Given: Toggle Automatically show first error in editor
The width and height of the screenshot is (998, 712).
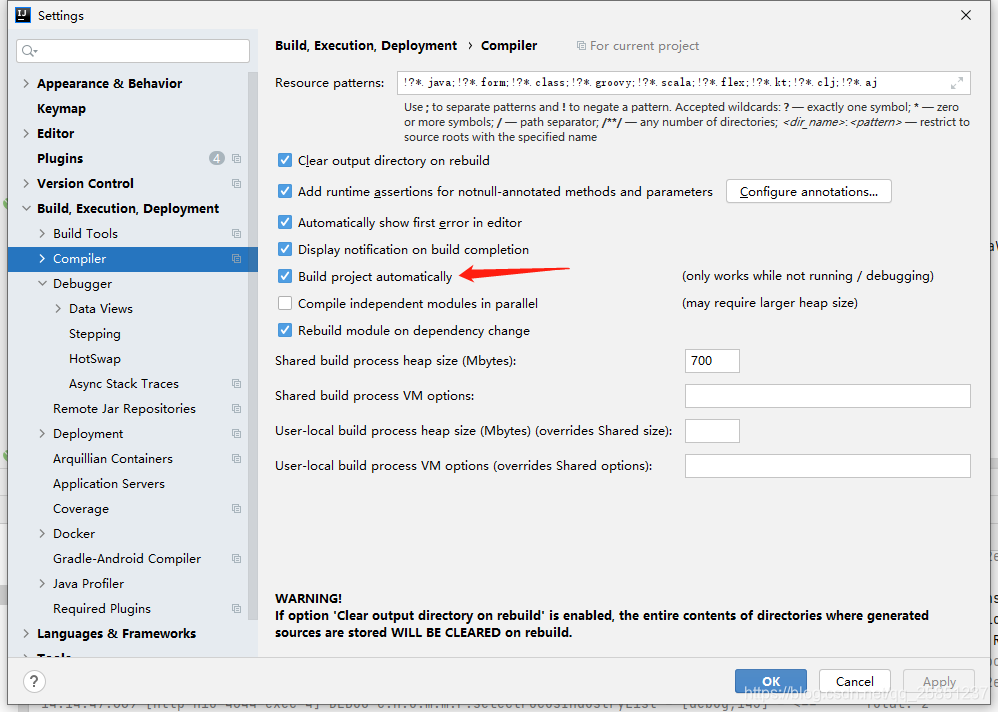Looking at the screenshot, I should pos(285,223).
